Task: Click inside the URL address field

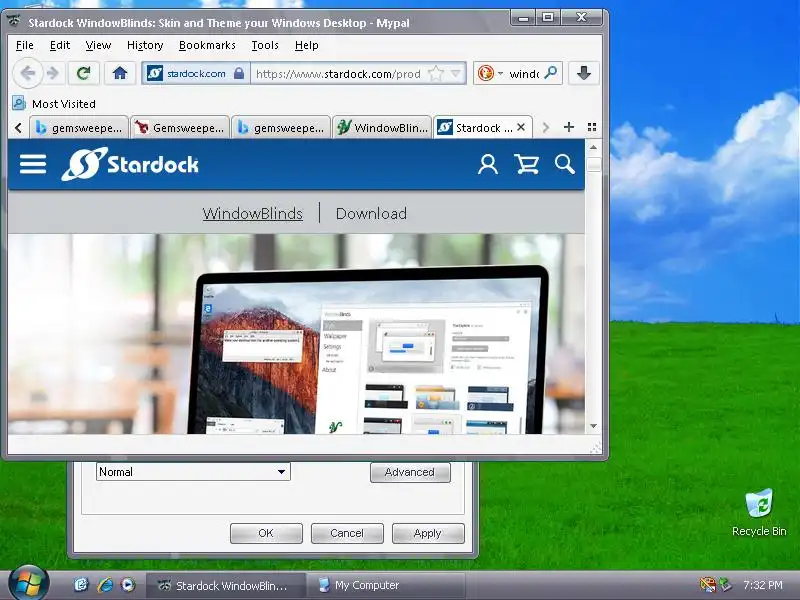Action: [338, 73]
